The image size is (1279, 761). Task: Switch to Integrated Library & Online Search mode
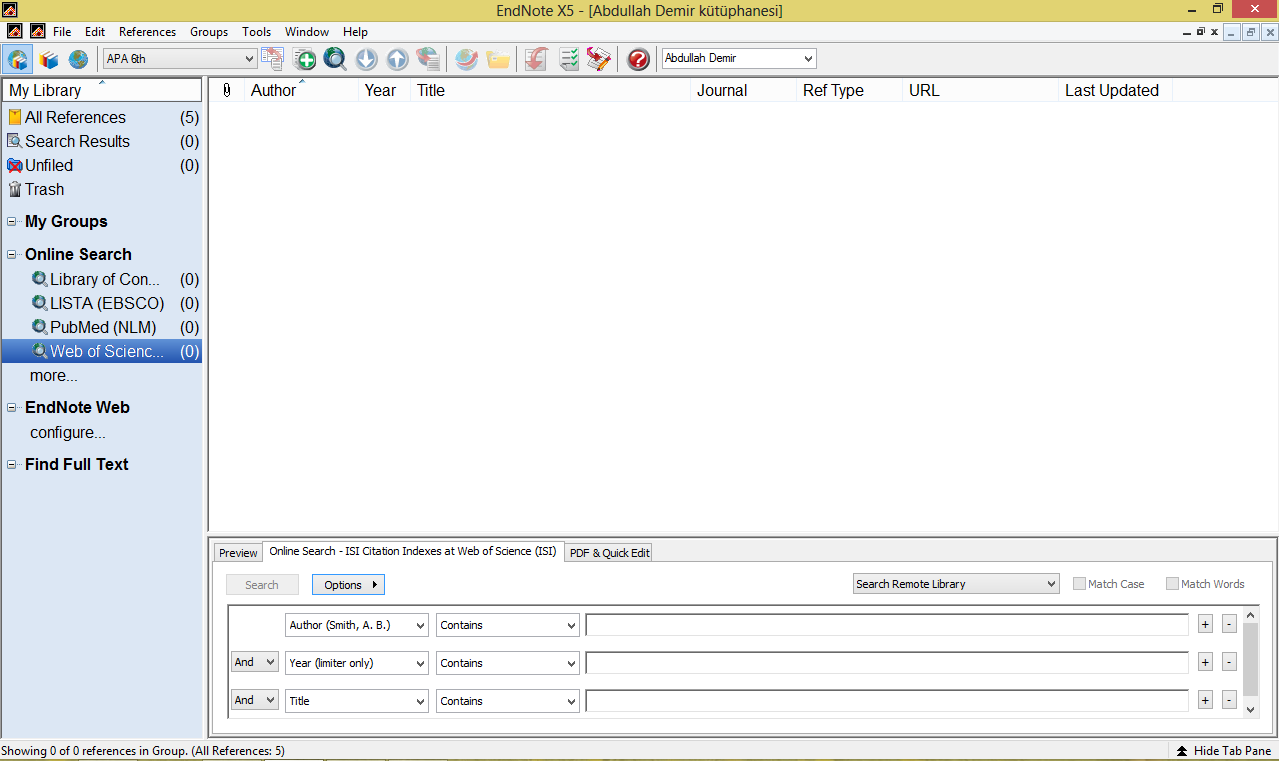pyautogui.click(x=18, y=59)
